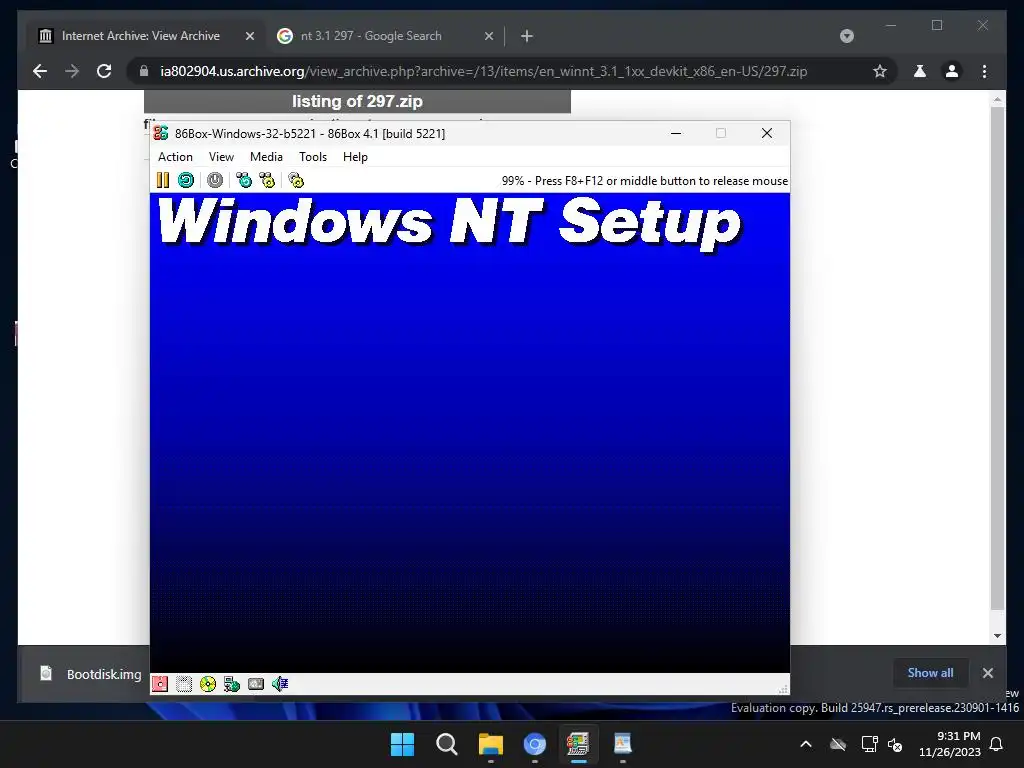Open the notification bell
Viewport: 1024px width, 768px height.
tap(997, 744)
